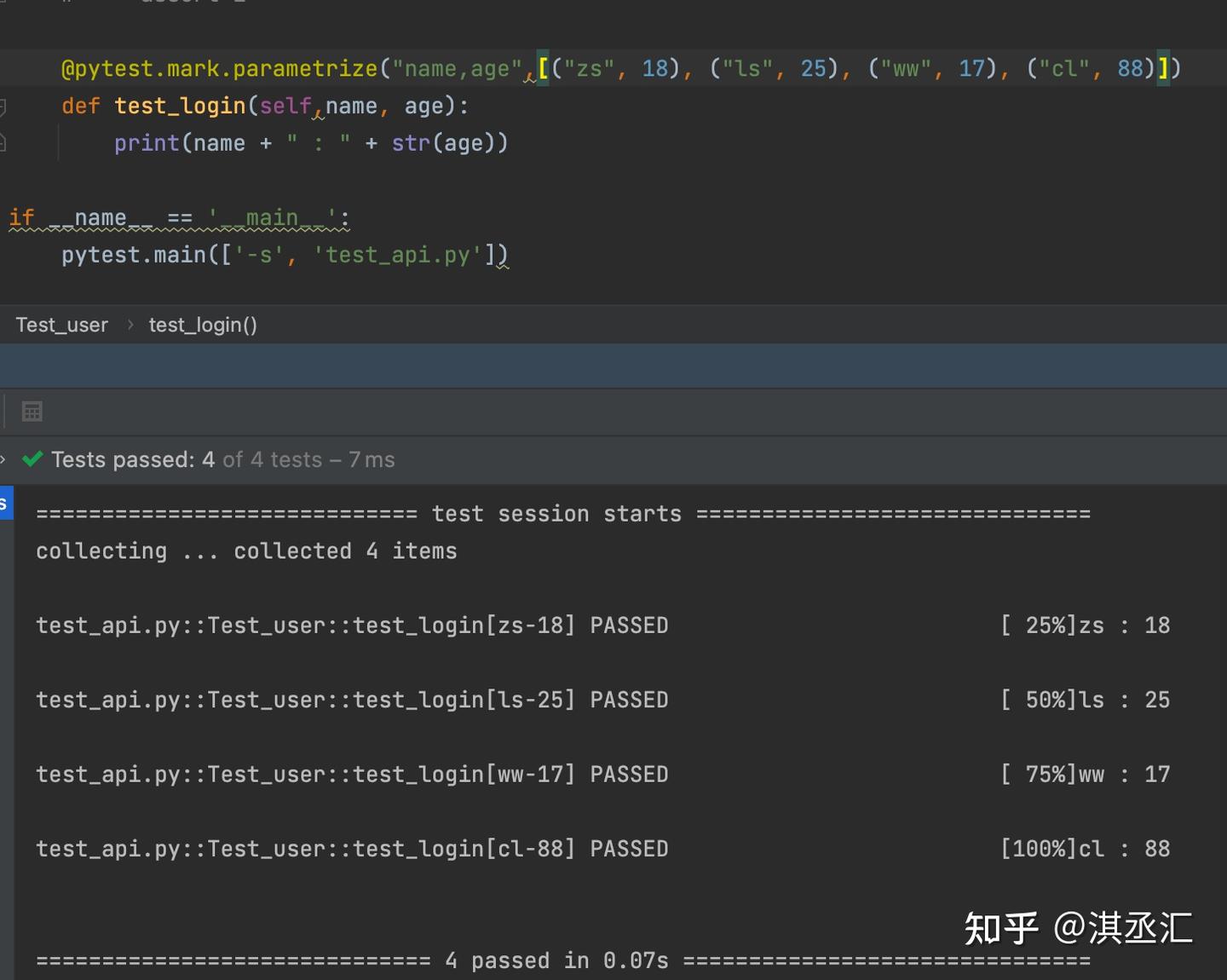Select Test_user in the breadcrumb bar

click(61, 325)
